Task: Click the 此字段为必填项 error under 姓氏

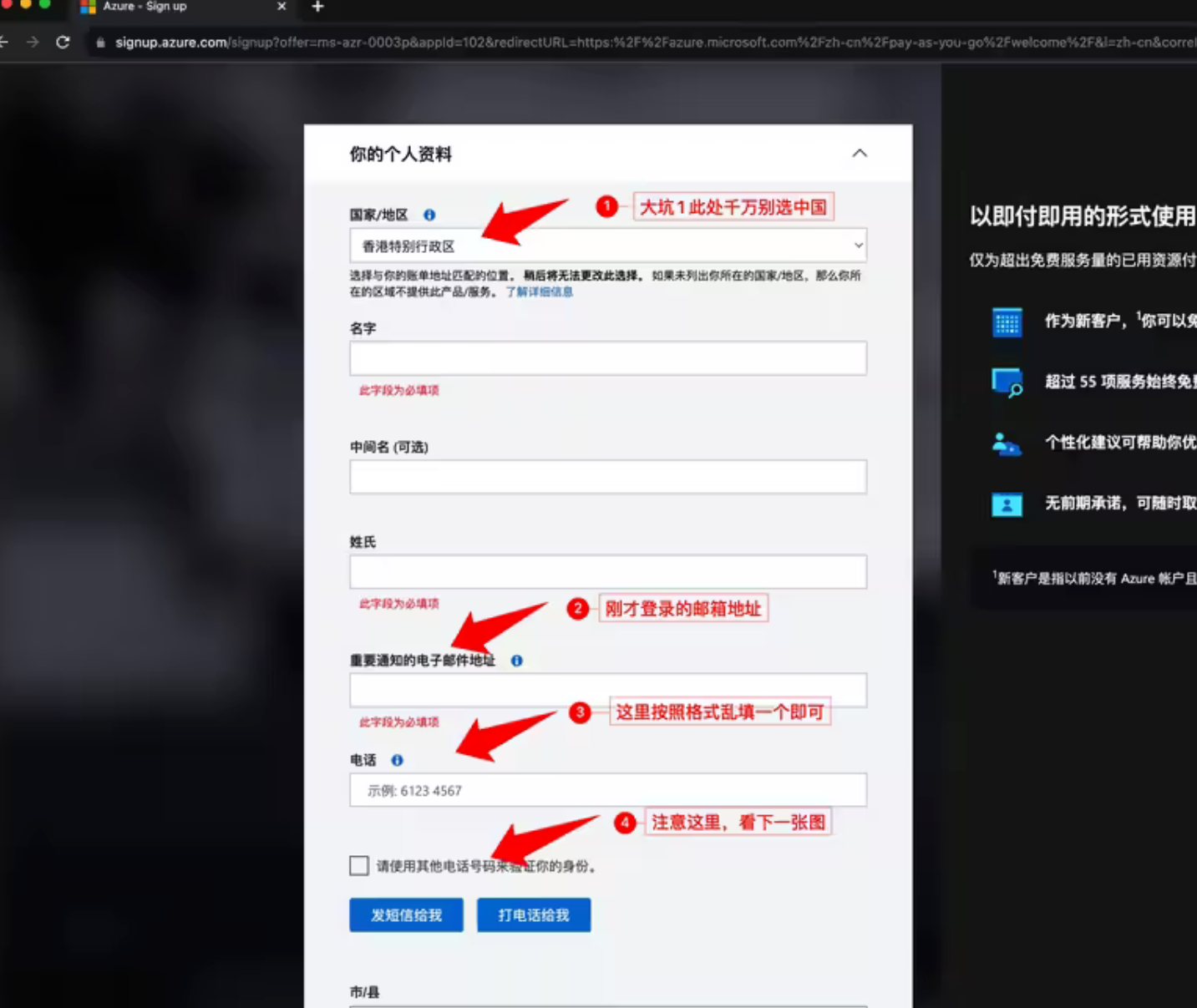Action: coord(398,603)
